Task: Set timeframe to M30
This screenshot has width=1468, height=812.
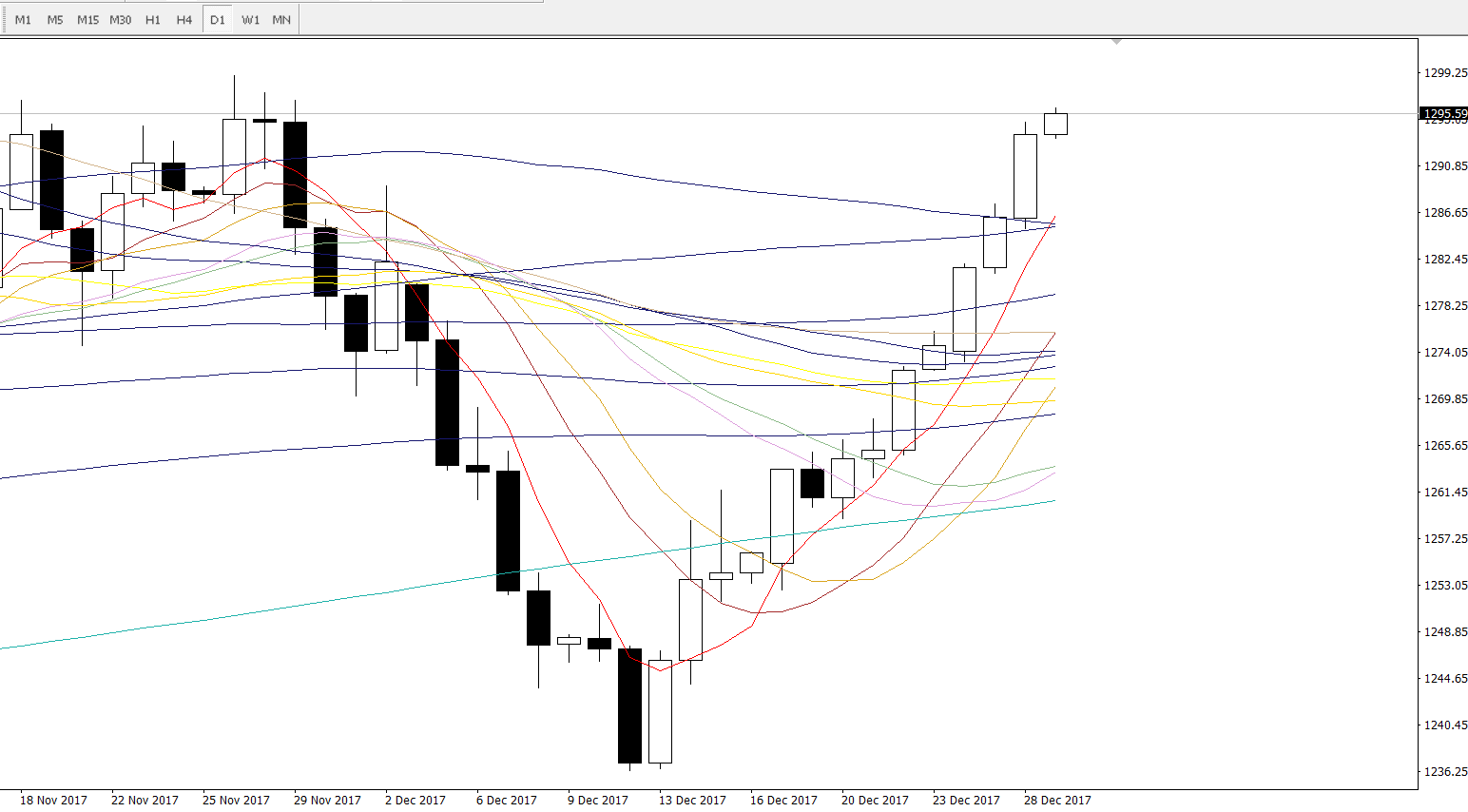Action: pyautogui.click(x=121, y=20)
